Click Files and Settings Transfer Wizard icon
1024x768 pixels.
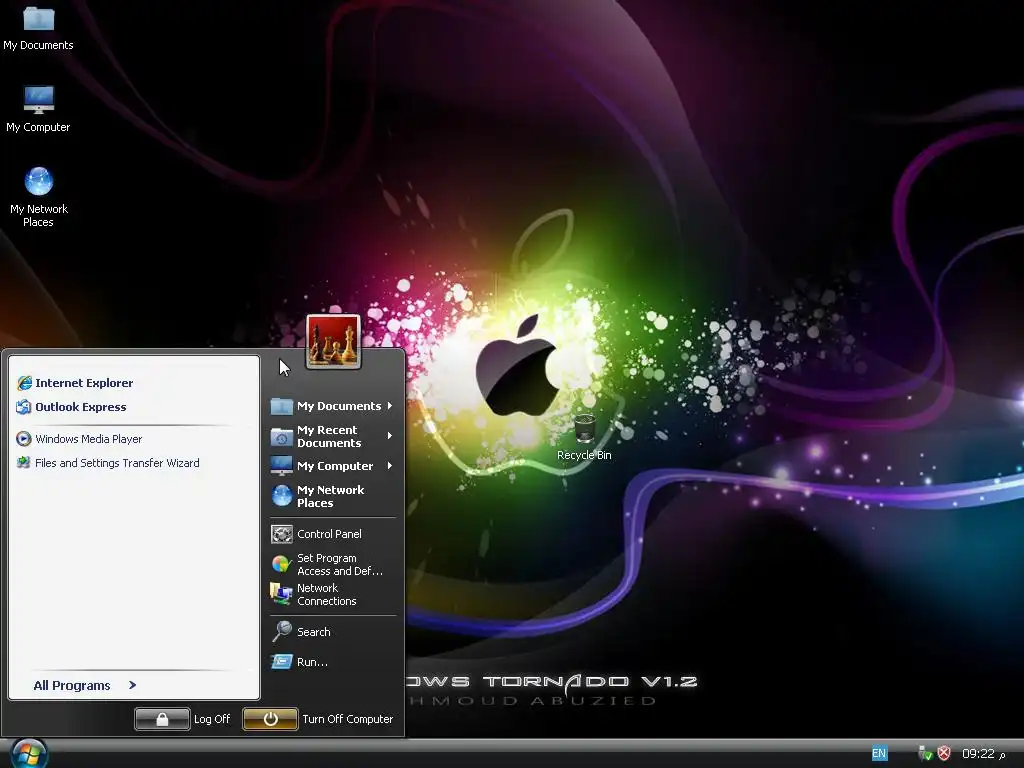[24, 462]
